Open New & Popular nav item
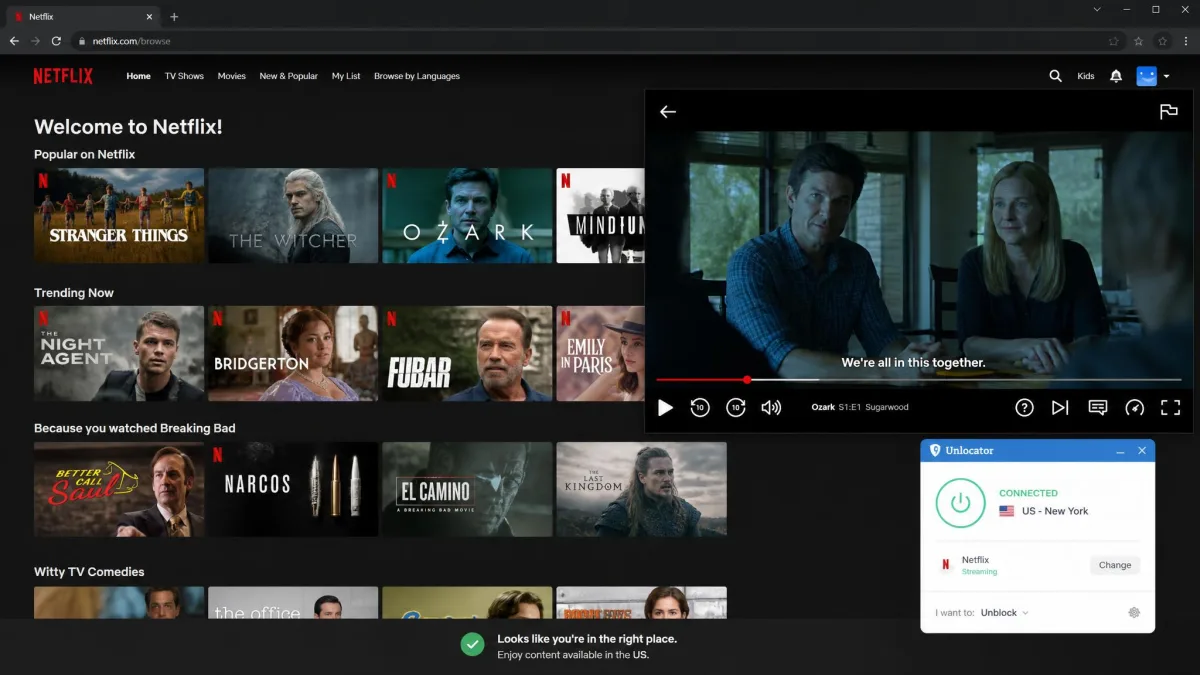 289,76
